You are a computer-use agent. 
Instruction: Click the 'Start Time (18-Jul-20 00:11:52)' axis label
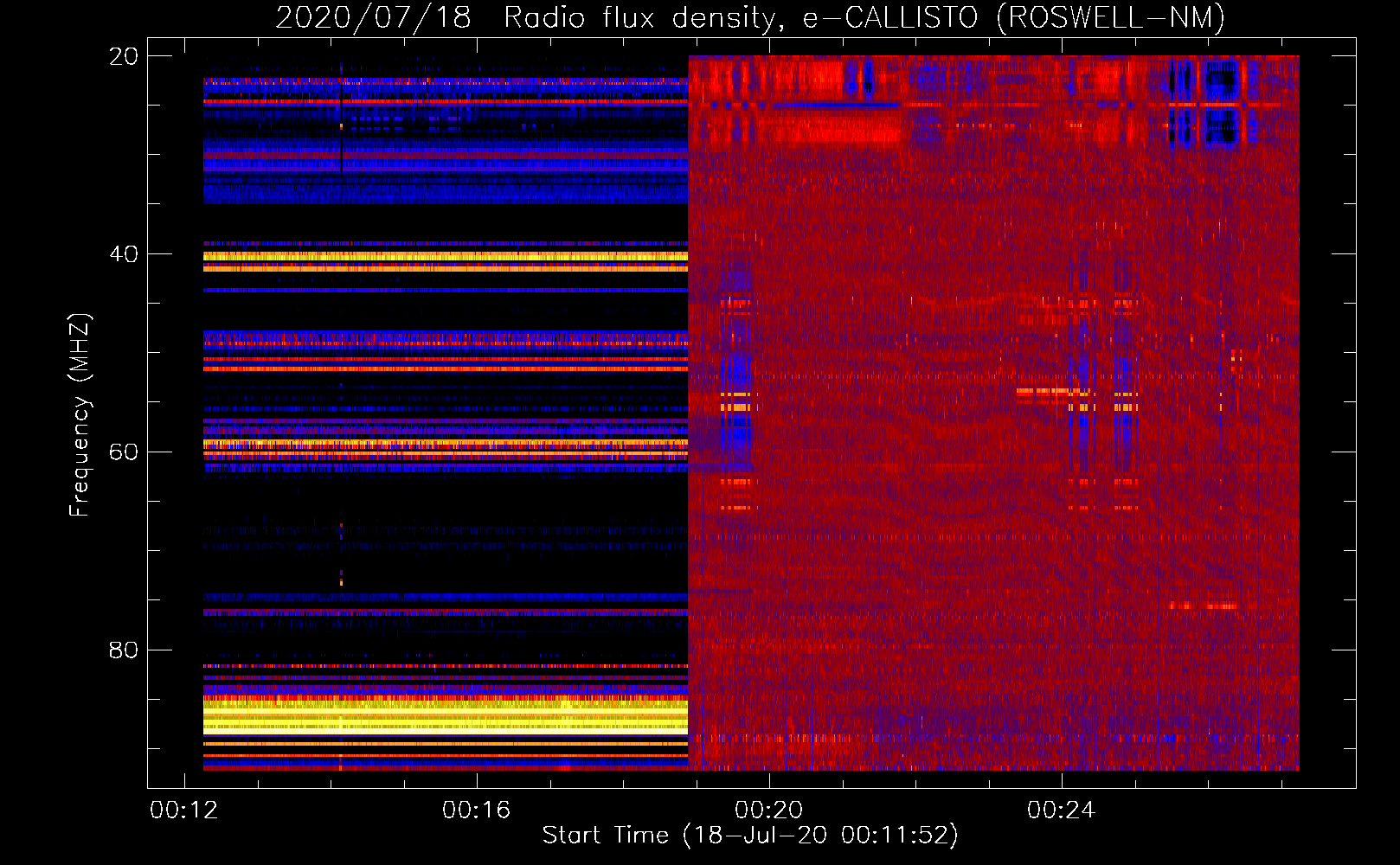(750, 836)
